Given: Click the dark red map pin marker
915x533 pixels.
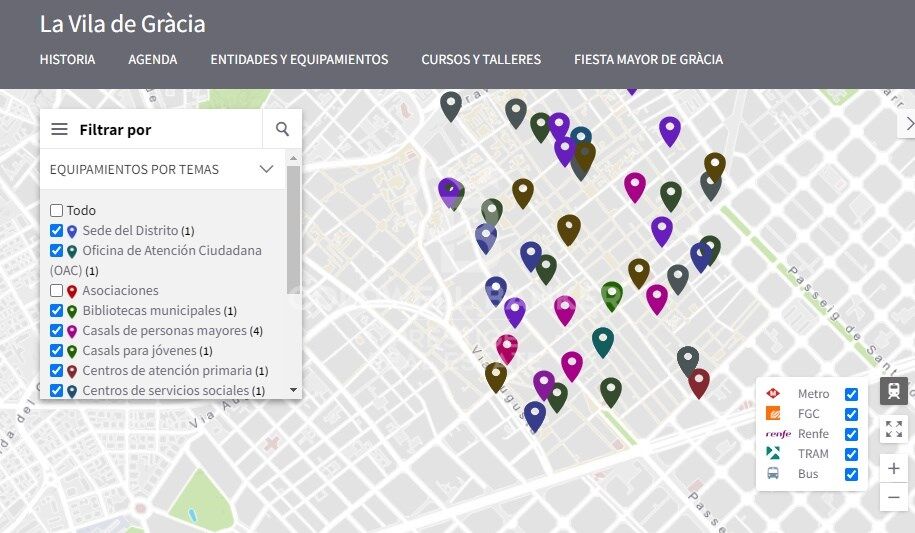Looking at the screenshot, I should 699,381.
